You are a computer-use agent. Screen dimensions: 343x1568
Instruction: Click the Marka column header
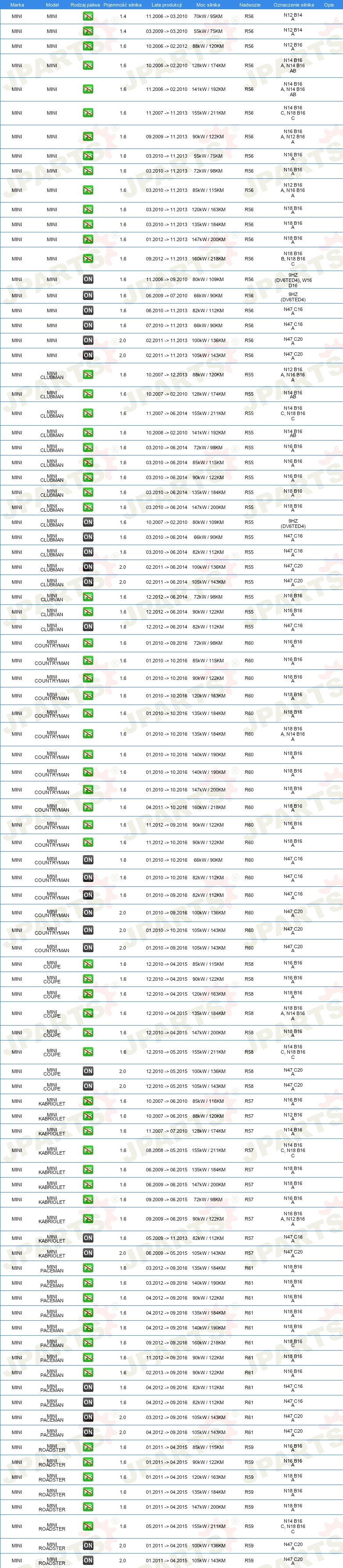click(x=17, y=5)
